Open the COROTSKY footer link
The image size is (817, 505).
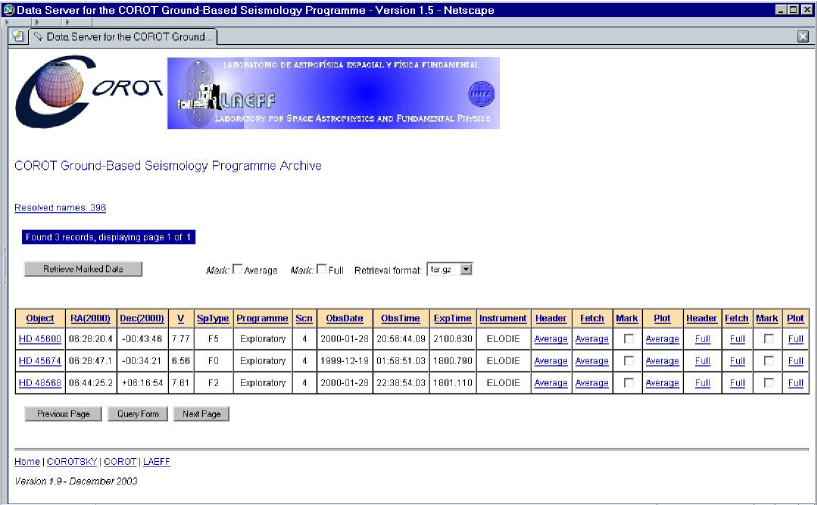(x=72, y=462)
